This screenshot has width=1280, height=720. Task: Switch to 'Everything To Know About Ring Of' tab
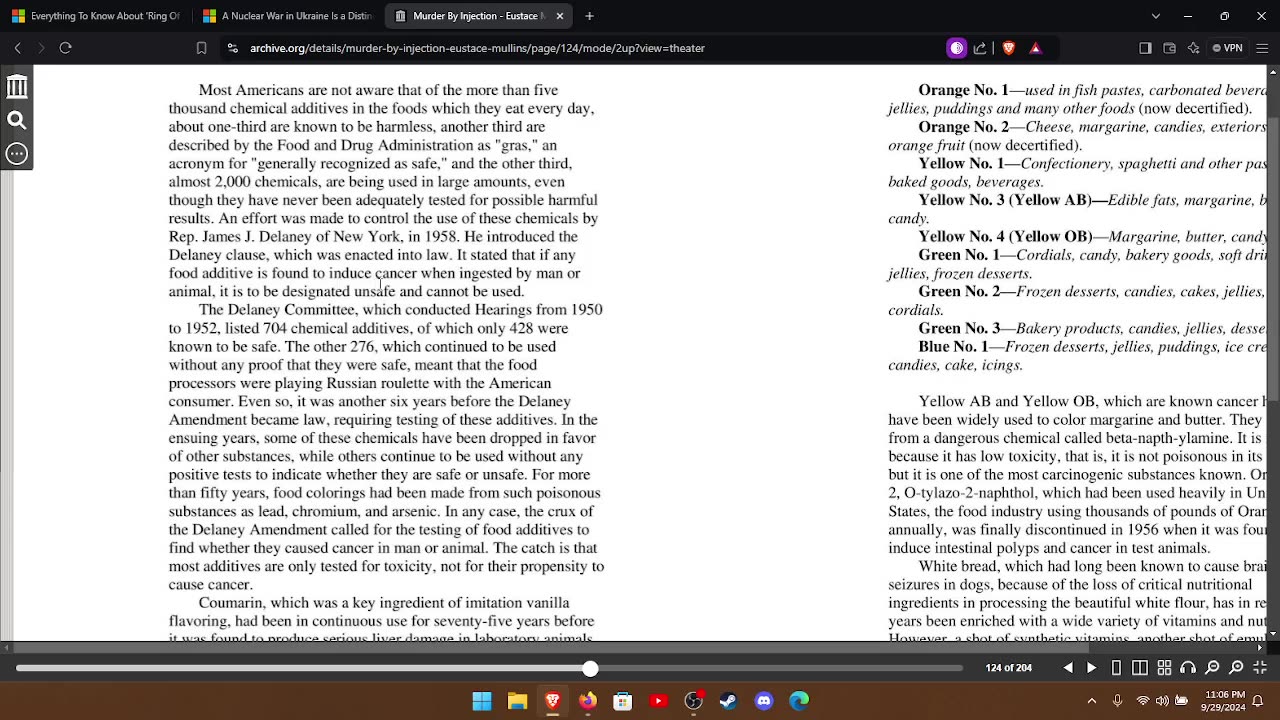point(95,16)
